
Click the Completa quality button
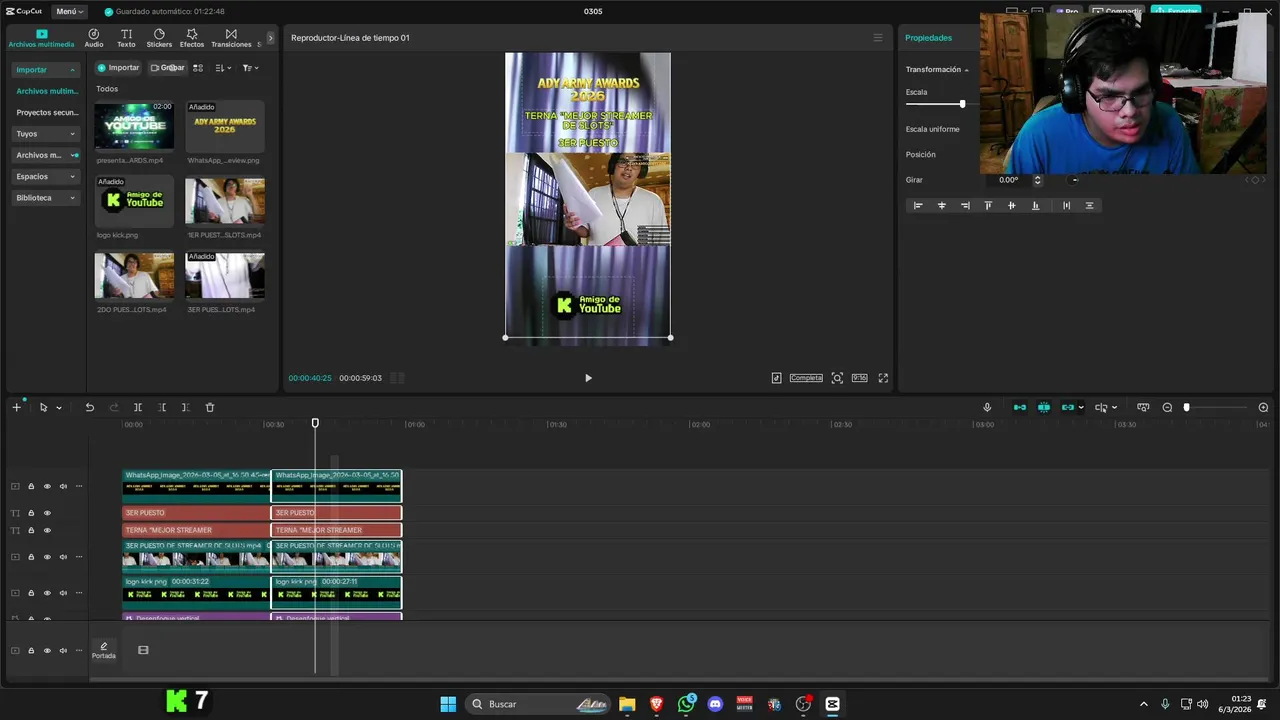[x=806, y=378]
